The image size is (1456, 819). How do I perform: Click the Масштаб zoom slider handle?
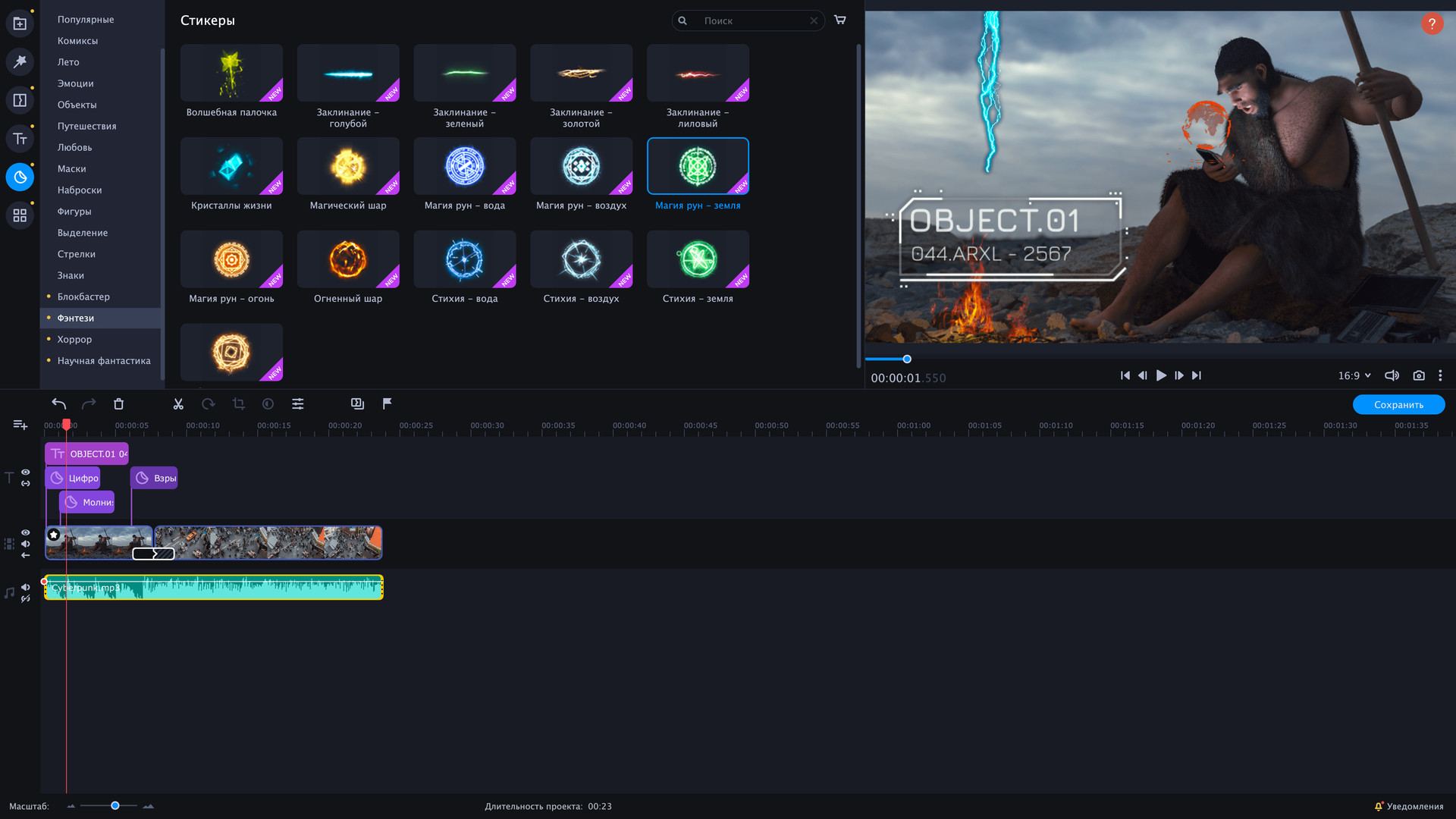(115, 805)
